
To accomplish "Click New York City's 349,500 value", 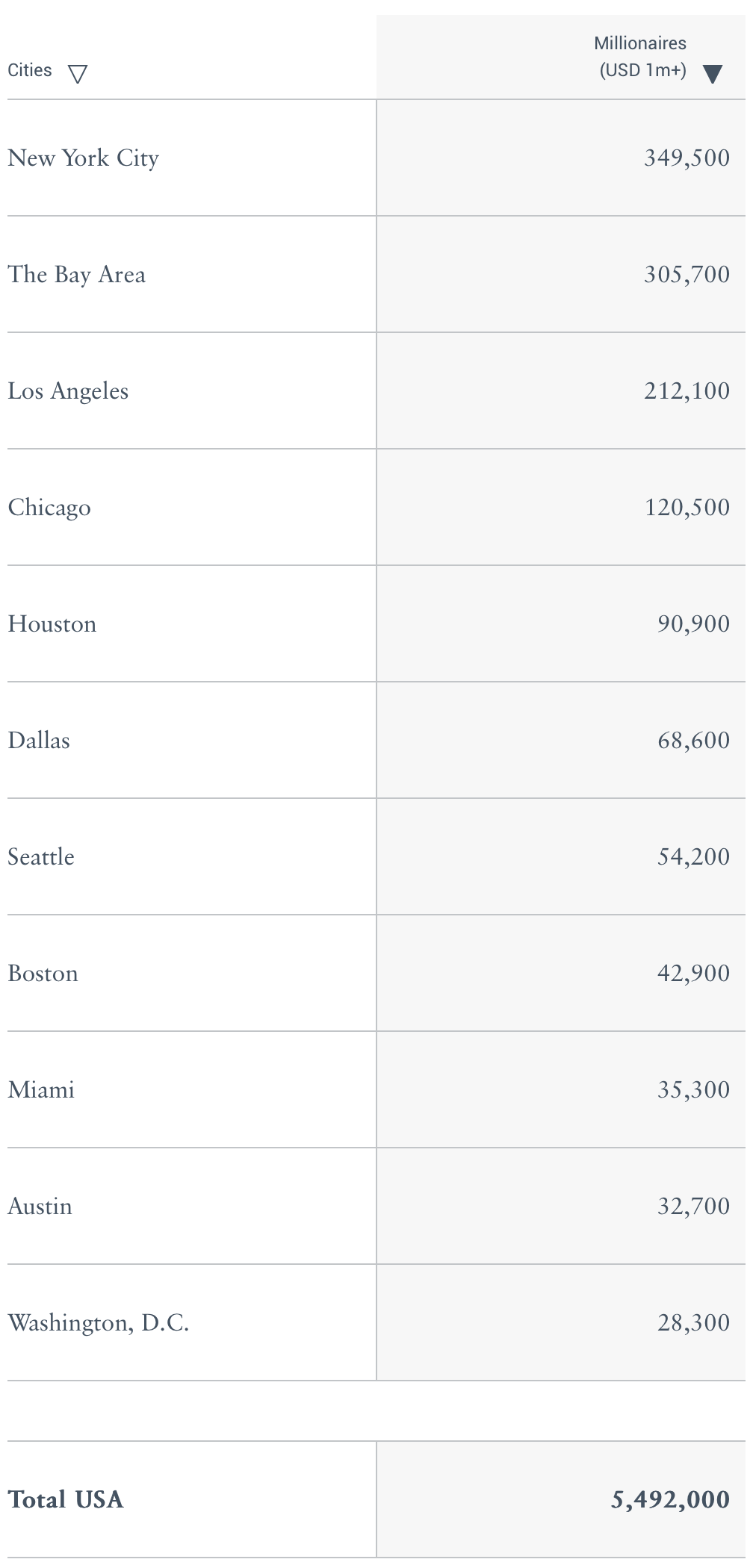I will tap(687, 158).
